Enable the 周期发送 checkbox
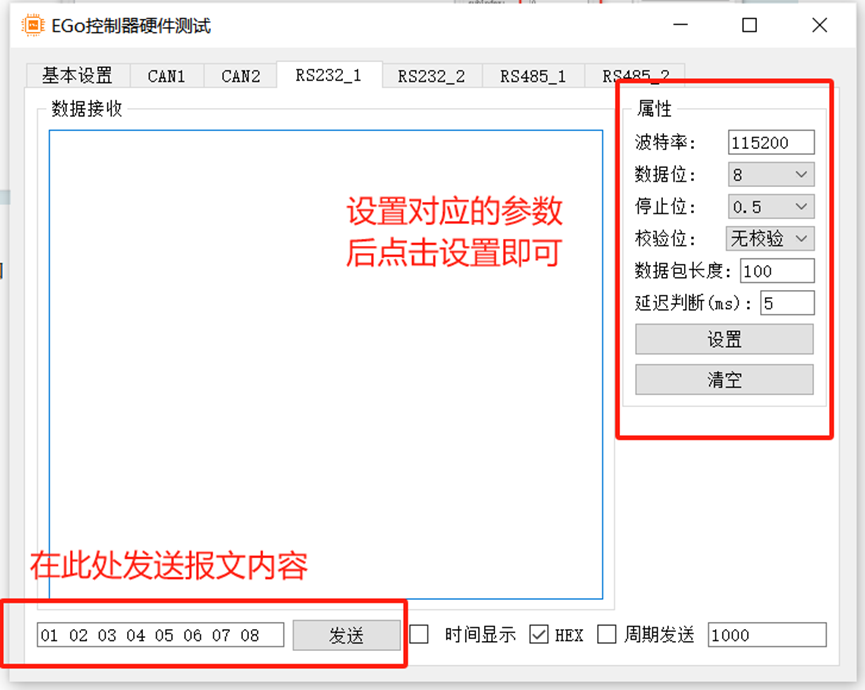 coord(607,634)
